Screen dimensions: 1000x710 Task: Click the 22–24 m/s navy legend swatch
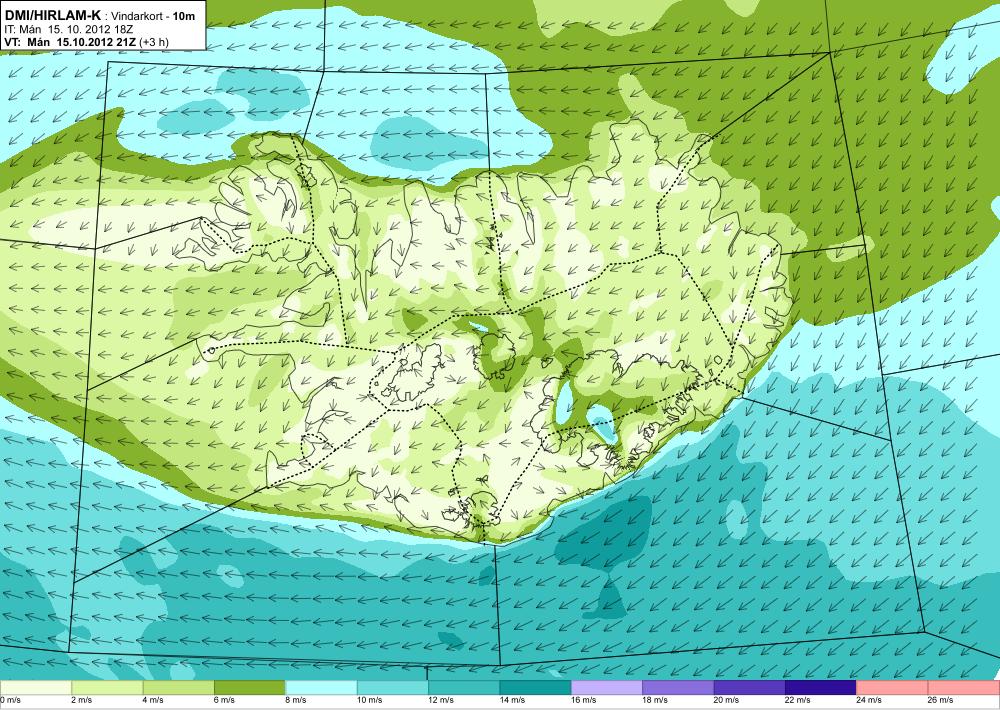click(x=821, y=688)
